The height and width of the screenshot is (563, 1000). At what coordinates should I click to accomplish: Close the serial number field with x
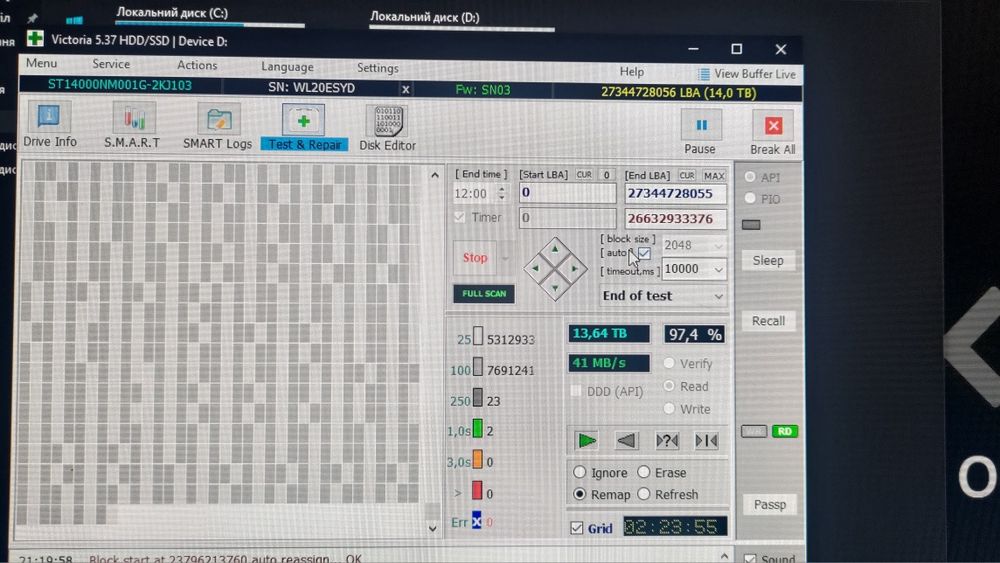tap(406, 89)
